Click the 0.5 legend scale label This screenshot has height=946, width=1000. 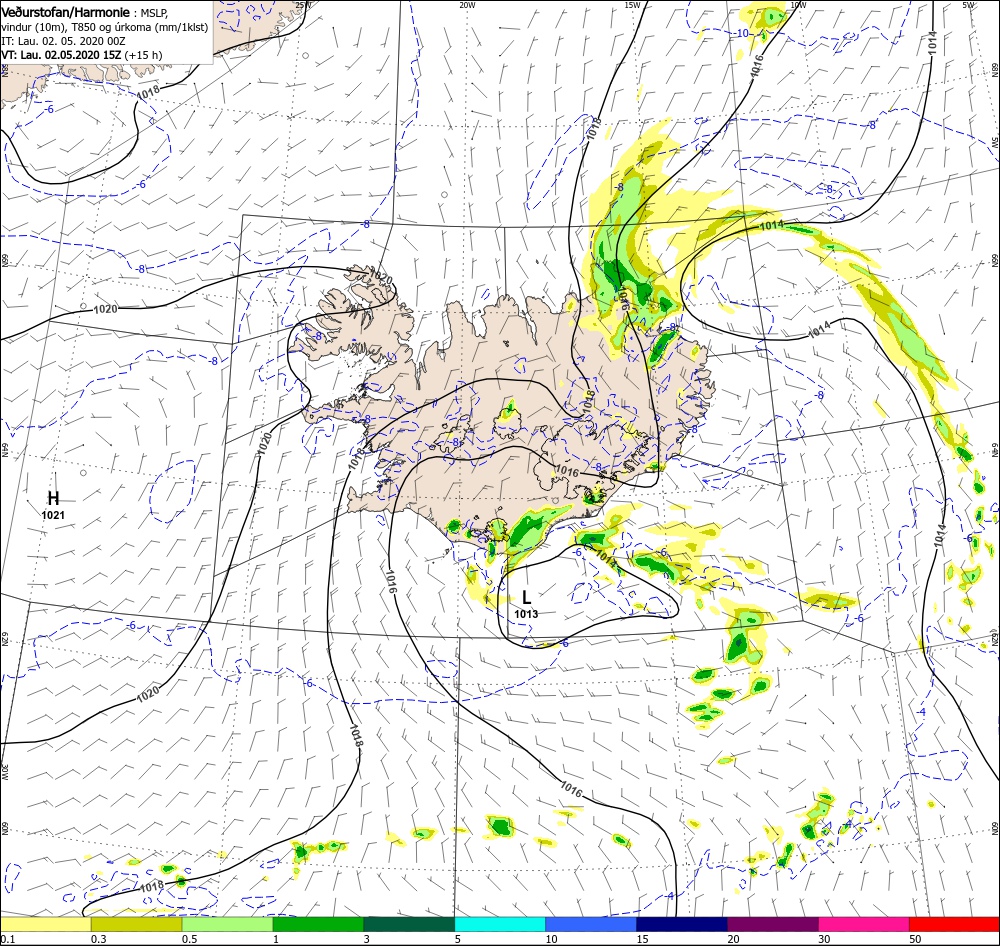click(189, 939)
